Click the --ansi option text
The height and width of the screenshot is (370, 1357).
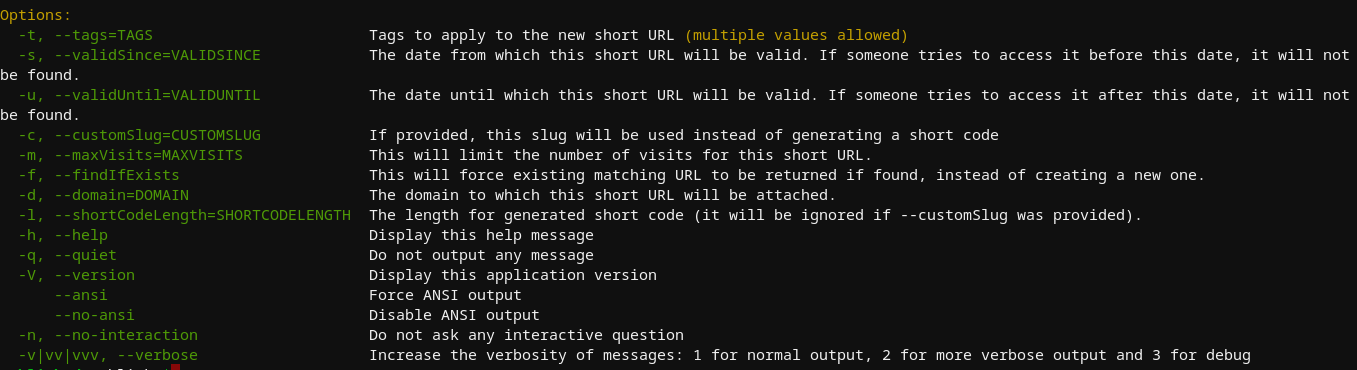click(81, 295)
